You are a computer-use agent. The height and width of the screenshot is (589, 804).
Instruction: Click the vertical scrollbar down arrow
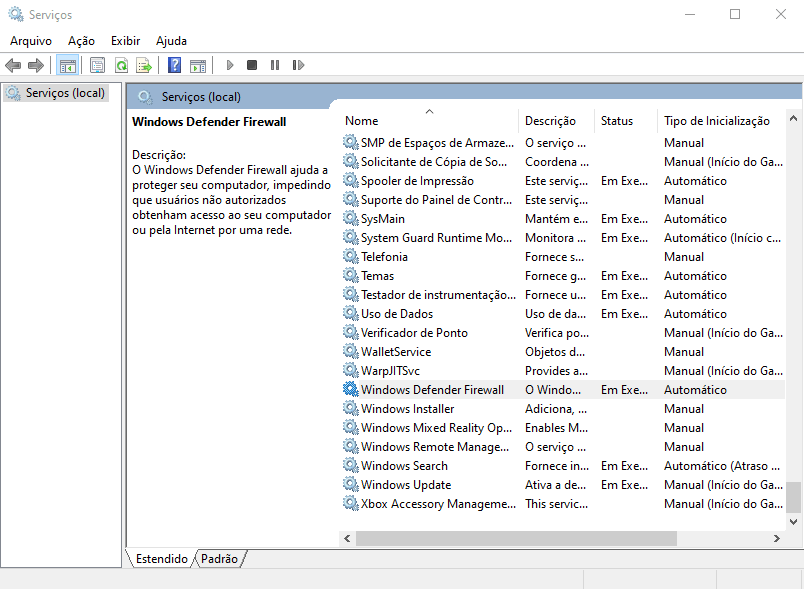click(x=793, y=522)
